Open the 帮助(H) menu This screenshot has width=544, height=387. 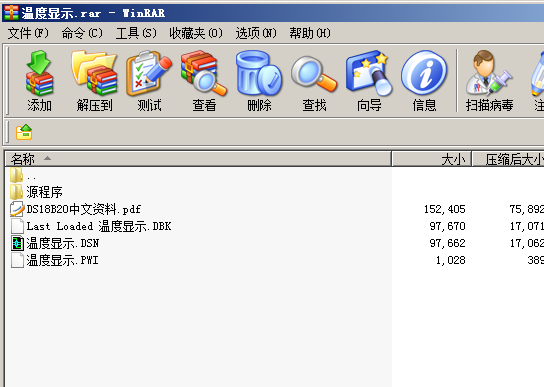coord(310,33)
